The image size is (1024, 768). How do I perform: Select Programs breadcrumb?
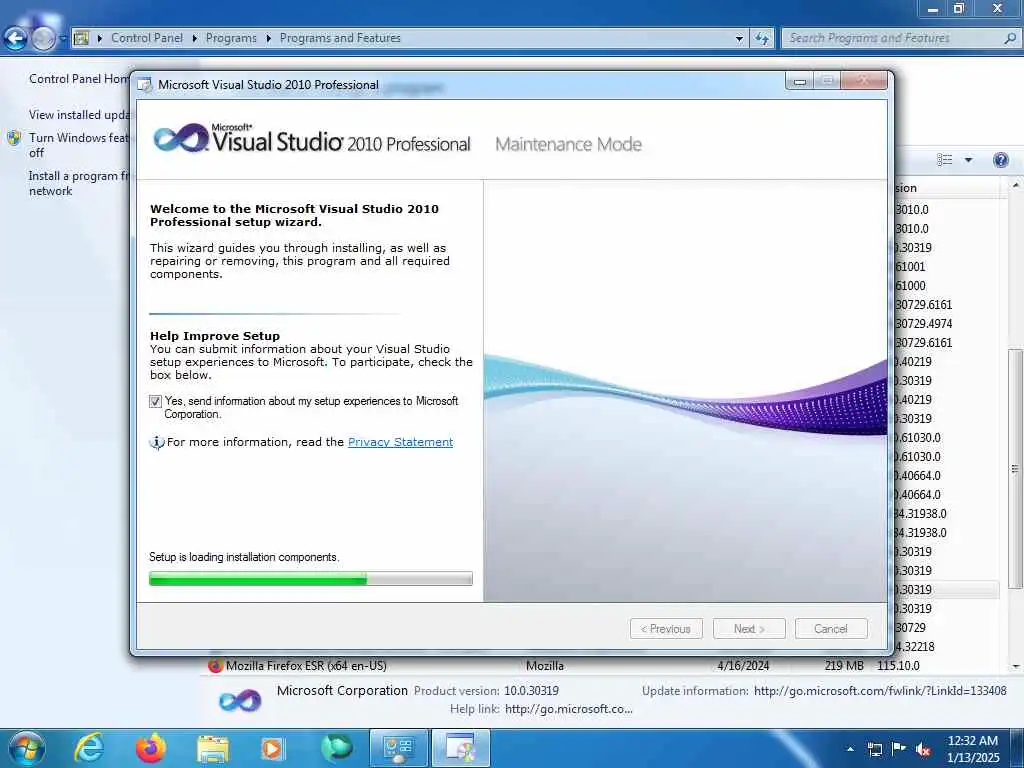[x=231, y=38]
